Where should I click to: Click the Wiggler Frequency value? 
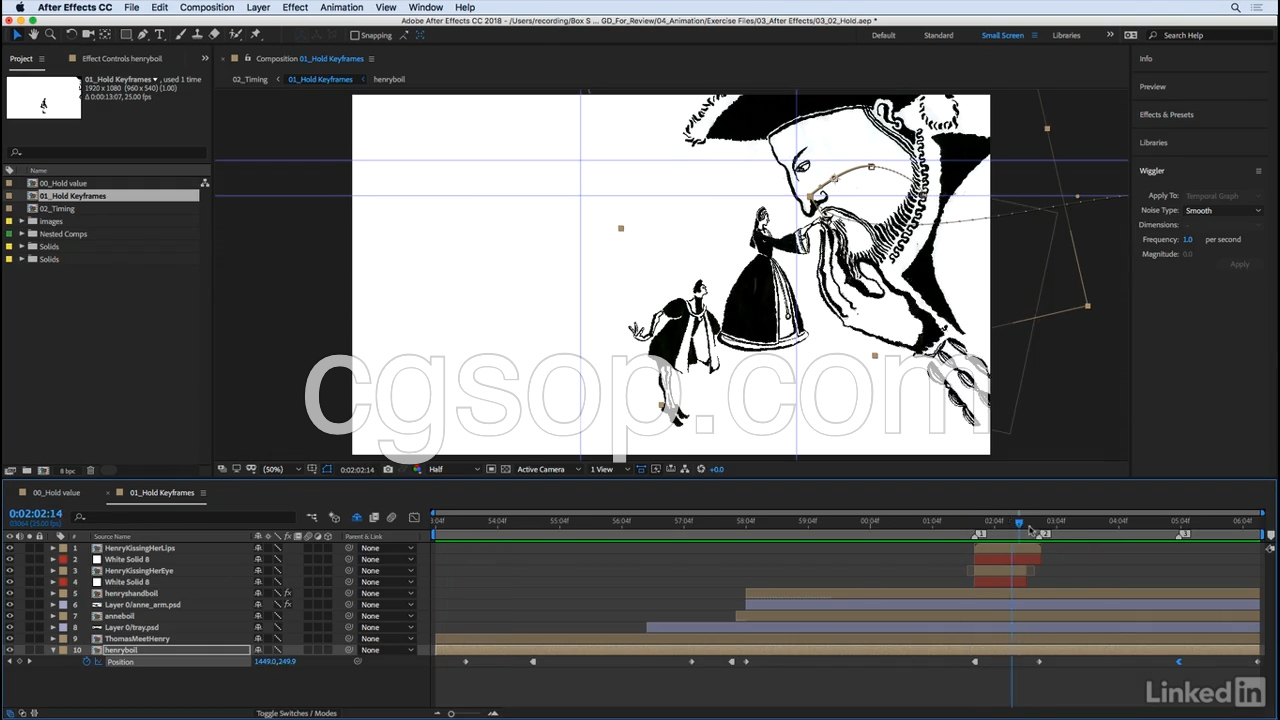[x=1188, y=240]
